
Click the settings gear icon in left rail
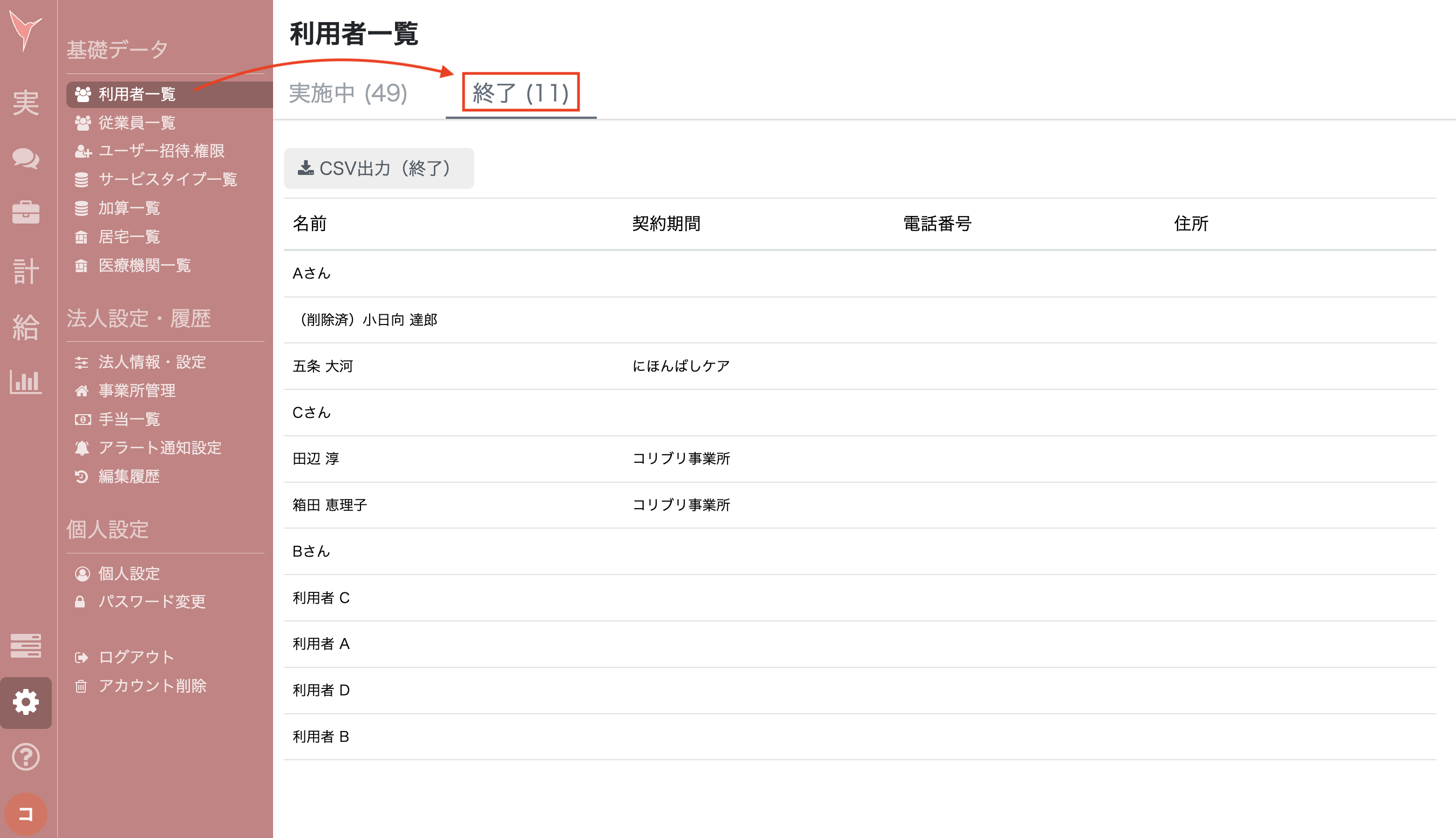point(26,702)
